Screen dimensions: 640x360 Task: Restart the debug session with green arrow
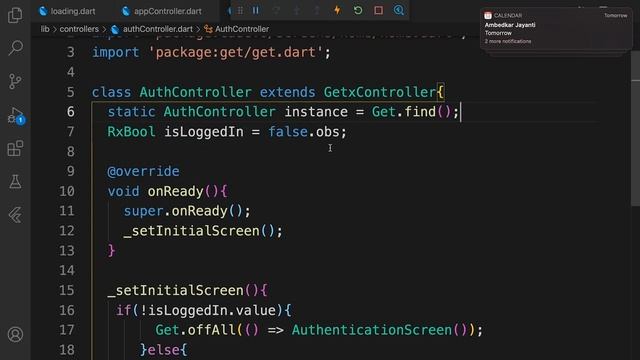(358, 10)
